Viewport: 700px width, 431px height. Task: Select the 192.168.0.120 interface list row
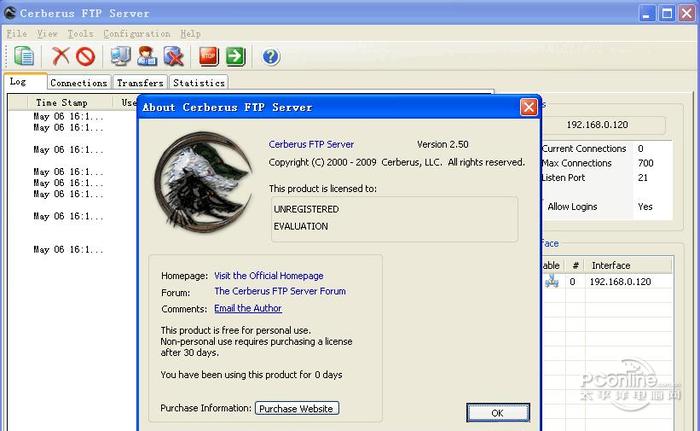[606, 281]
